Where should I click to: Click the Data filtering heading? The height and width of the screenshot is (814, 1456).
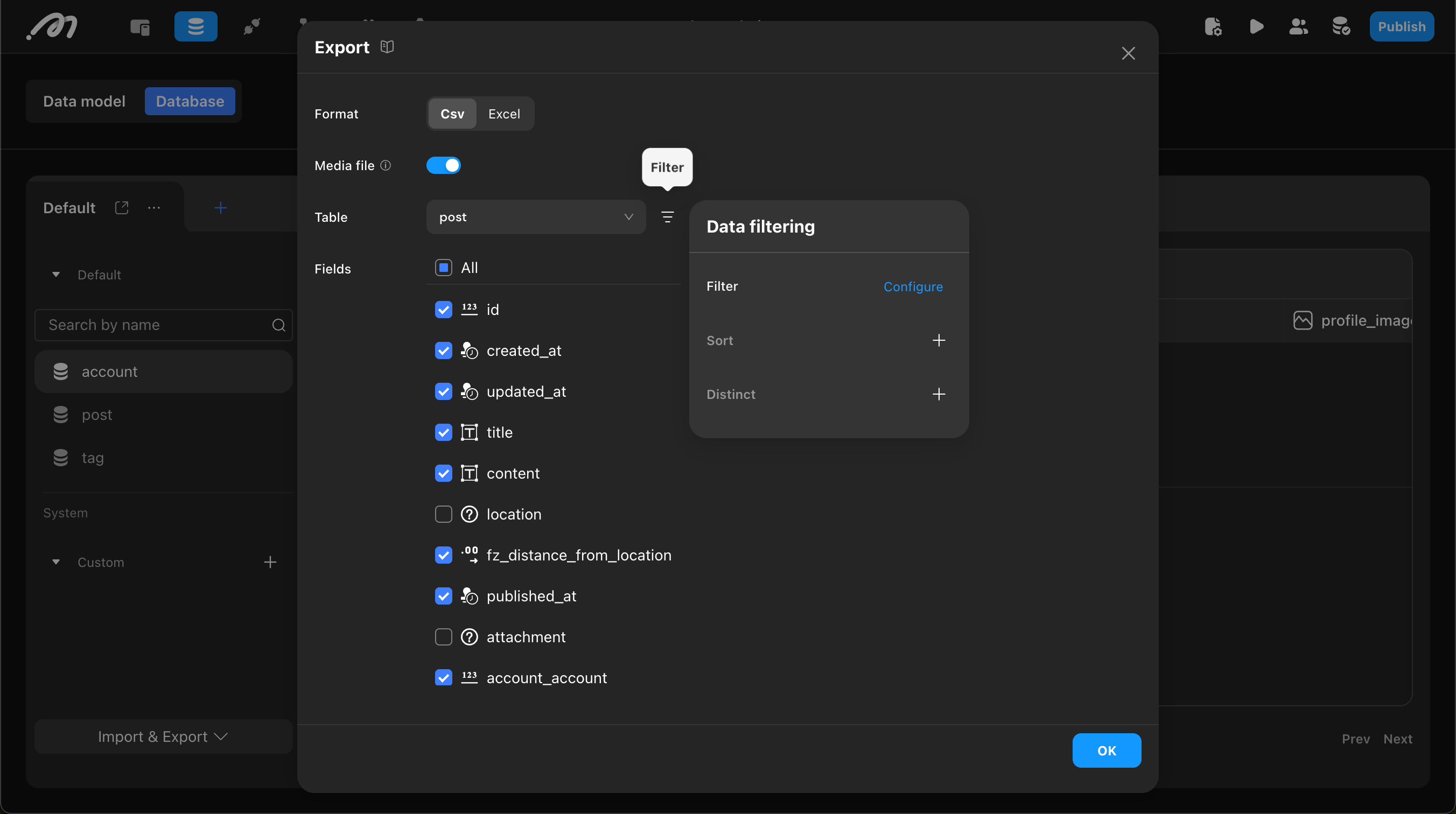coord(761,227)
